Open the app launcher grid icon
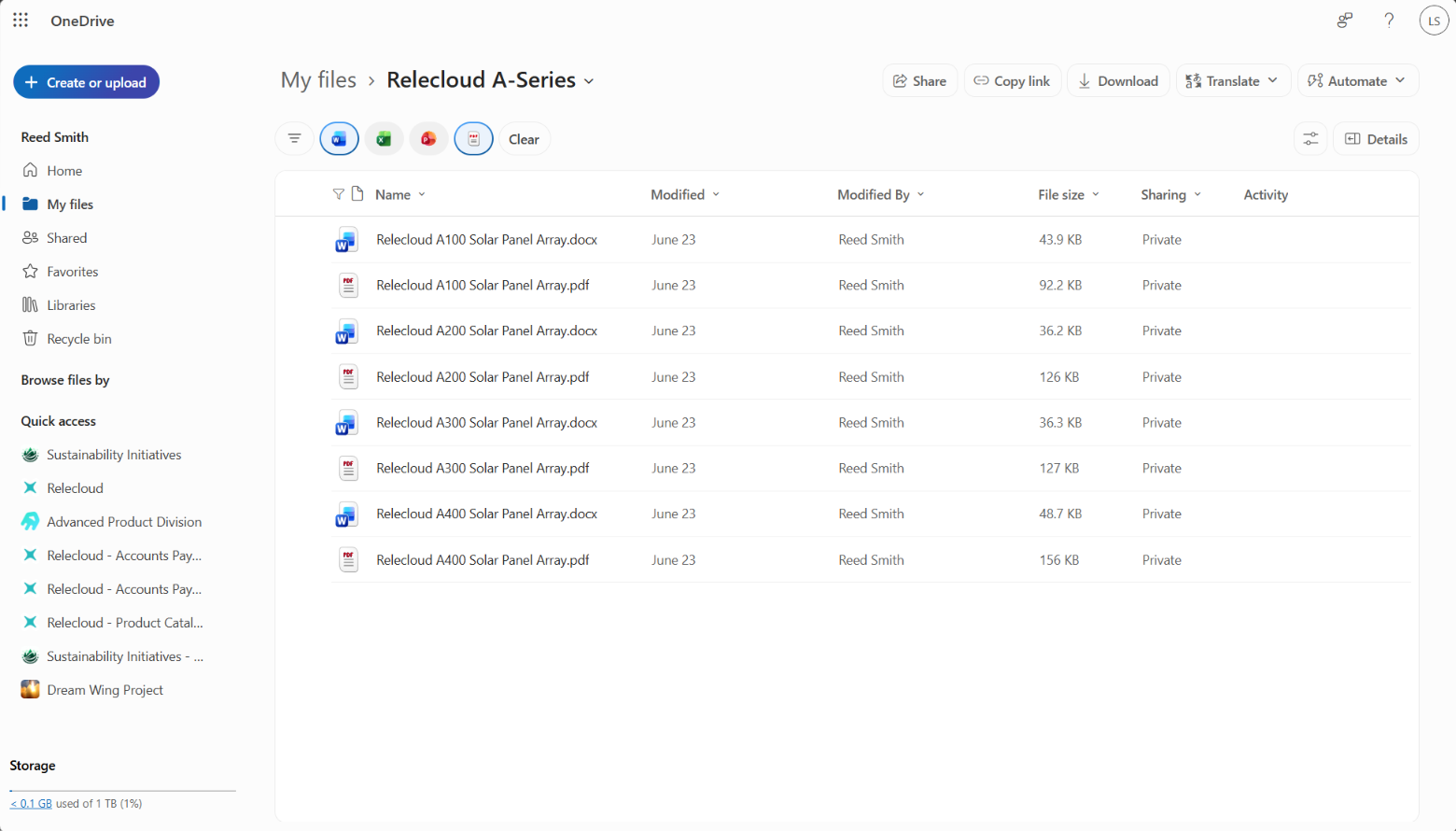Image resolution: width=1456 pixels, height=831 pixels. click(x=21, y=20)
